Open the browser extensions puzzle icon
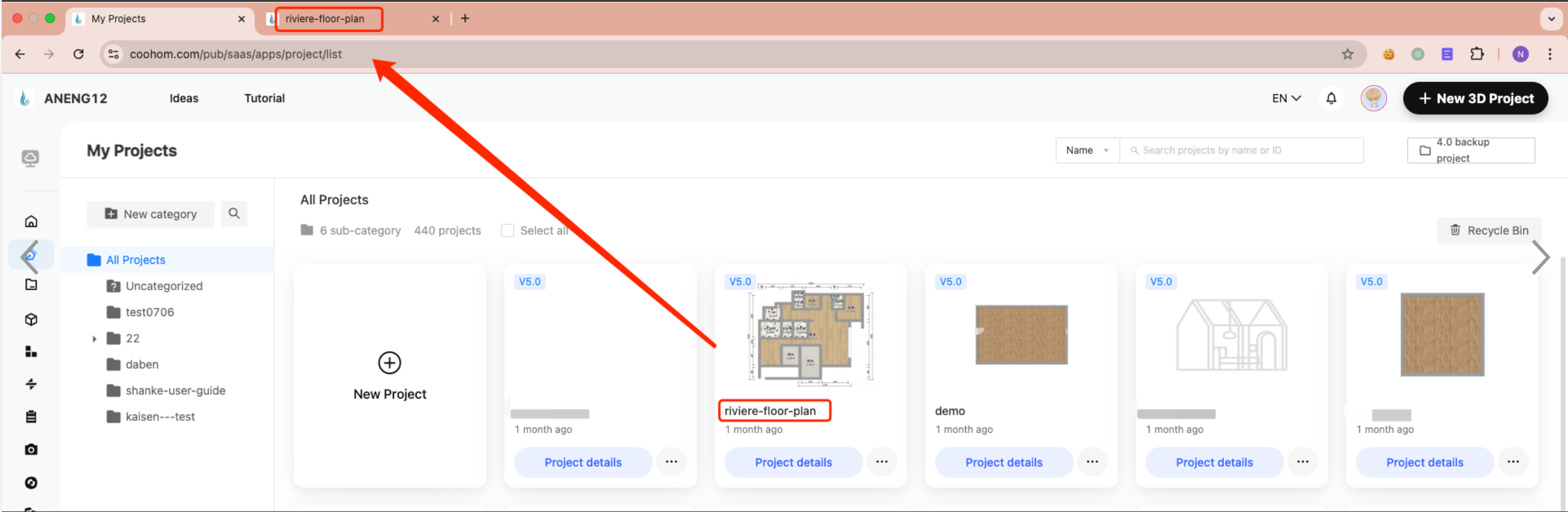Screen dimensions: 1568x512 coord(1476,54)
